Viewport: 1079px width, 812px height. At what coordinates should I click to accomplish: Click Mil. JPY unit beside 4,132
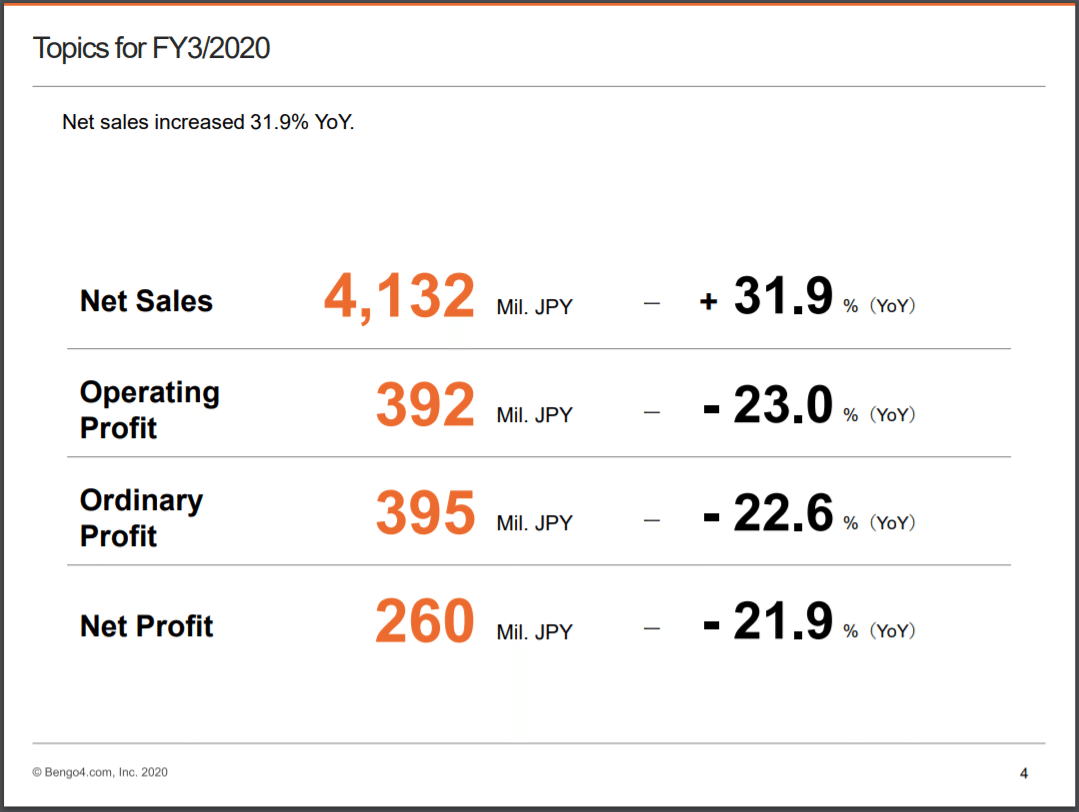click(535, 307)
